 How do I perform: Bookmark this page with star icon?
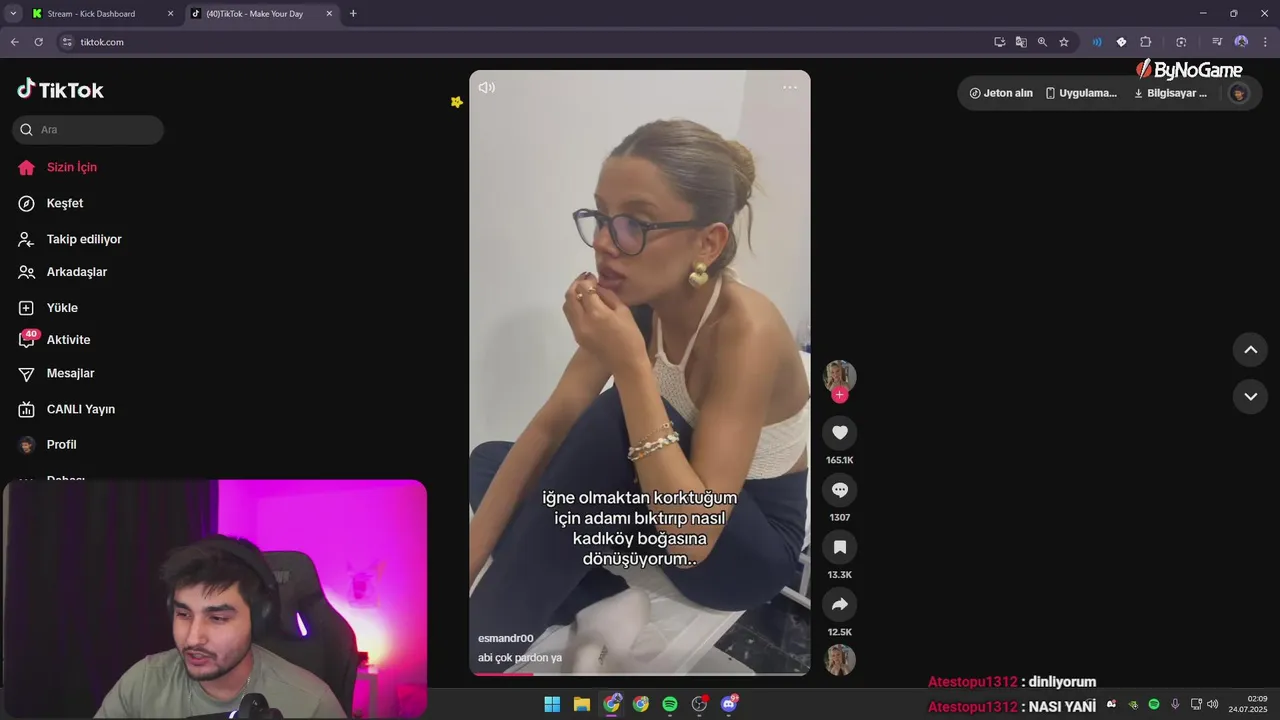(x=1064, y=42)
